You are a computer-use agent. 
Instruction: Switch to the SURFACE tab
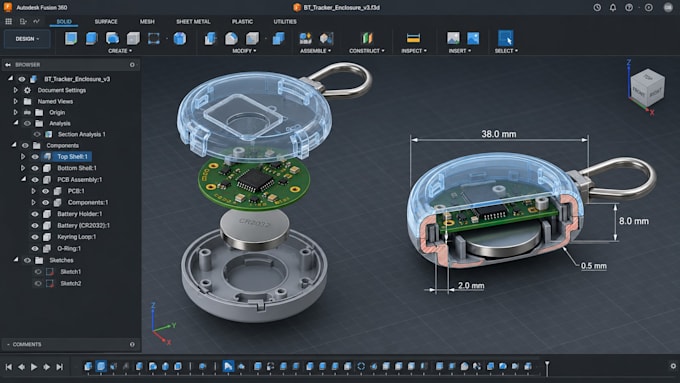click(106, 21)
